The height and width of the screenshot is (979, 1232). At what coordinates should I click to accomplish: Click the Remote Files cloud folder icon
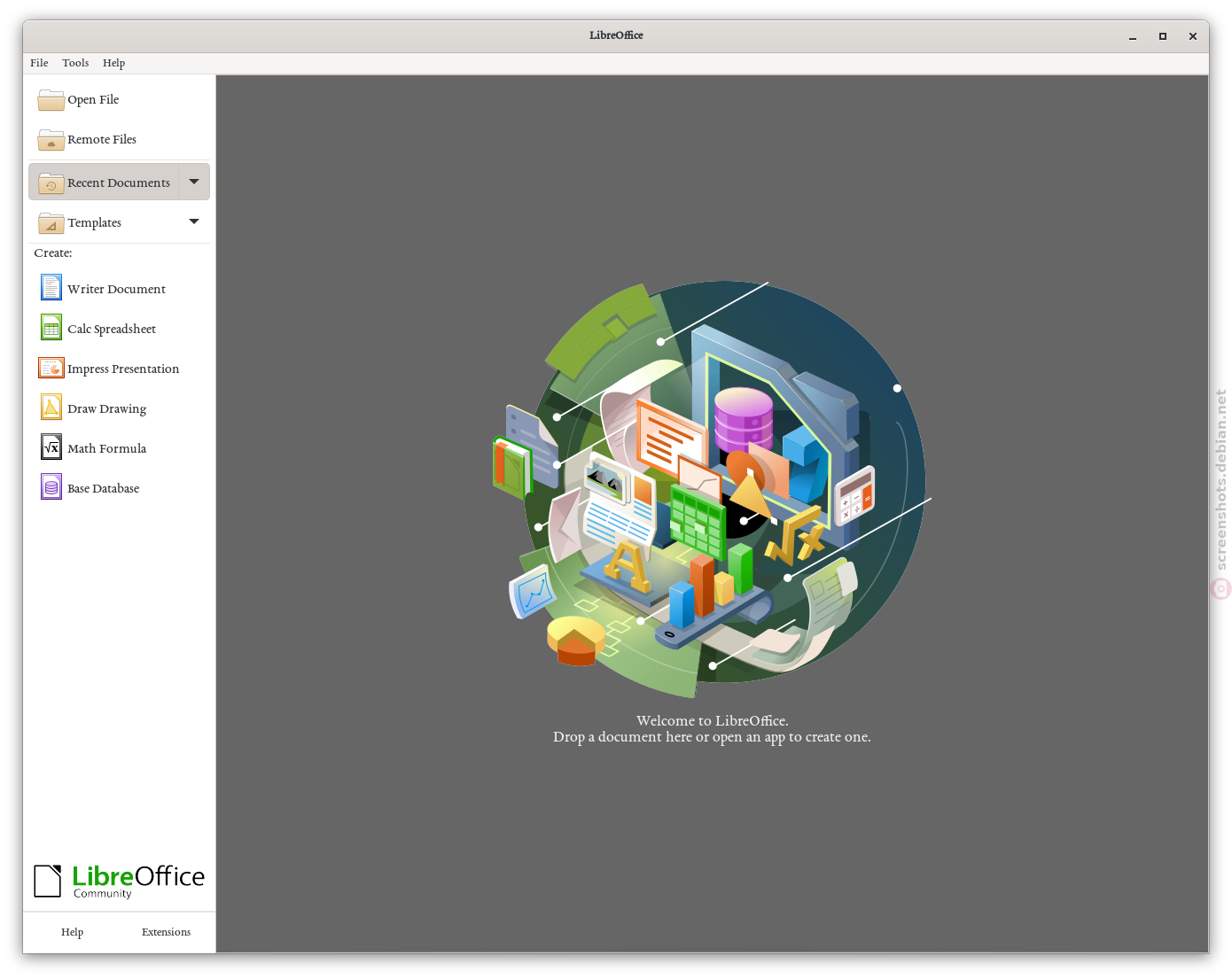click(x=51, y=140)
